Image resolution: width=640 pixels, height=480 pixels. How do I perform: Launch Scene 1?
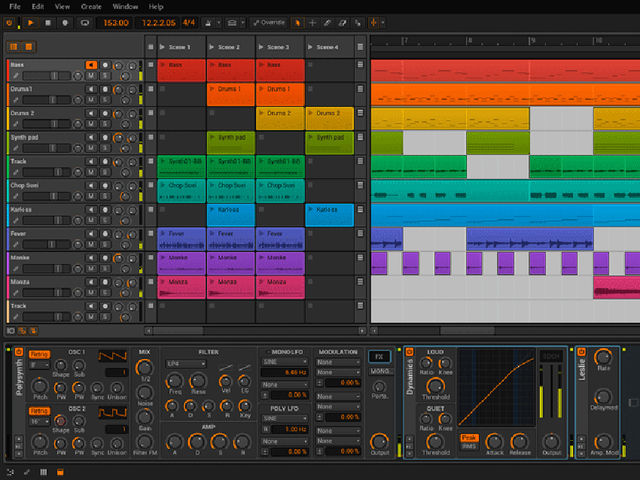[x=162, y=47]
